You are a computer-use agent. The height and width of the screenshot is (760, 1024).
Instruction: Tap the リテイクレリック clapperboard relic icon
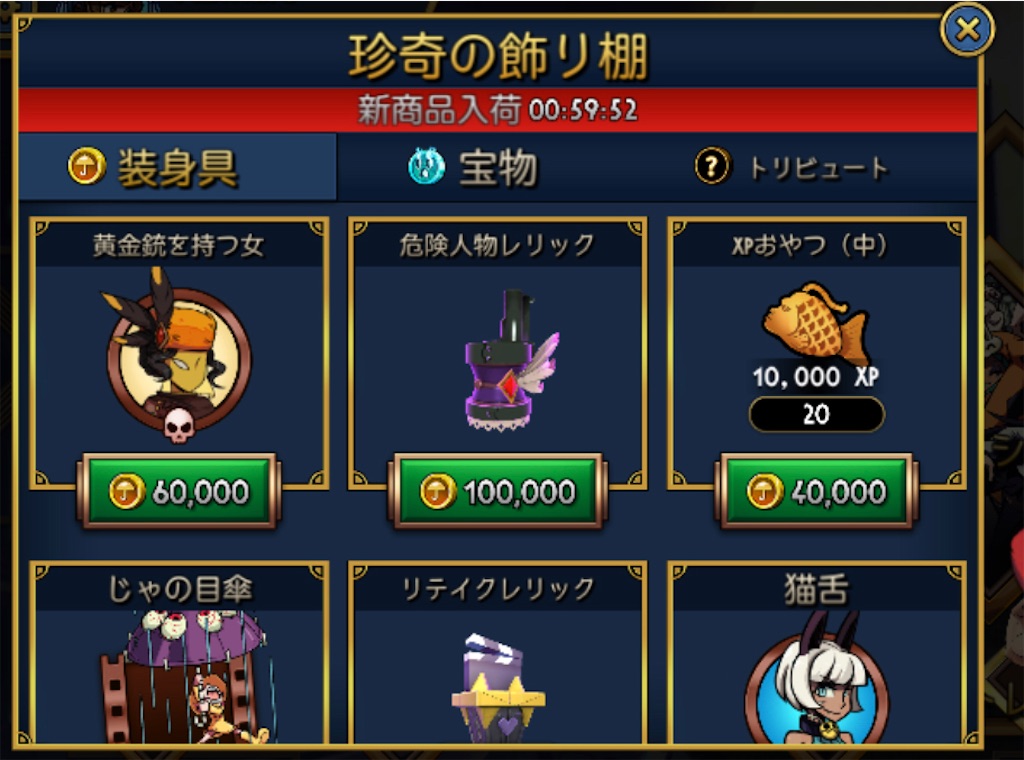pyautogui.click(x=498, y=688)
